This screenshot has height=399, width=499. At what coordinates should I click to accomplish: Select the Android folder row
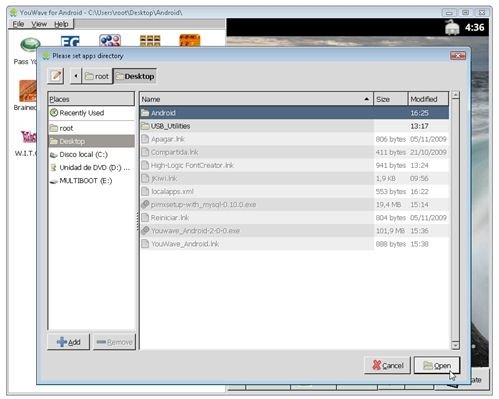(294, 113)
